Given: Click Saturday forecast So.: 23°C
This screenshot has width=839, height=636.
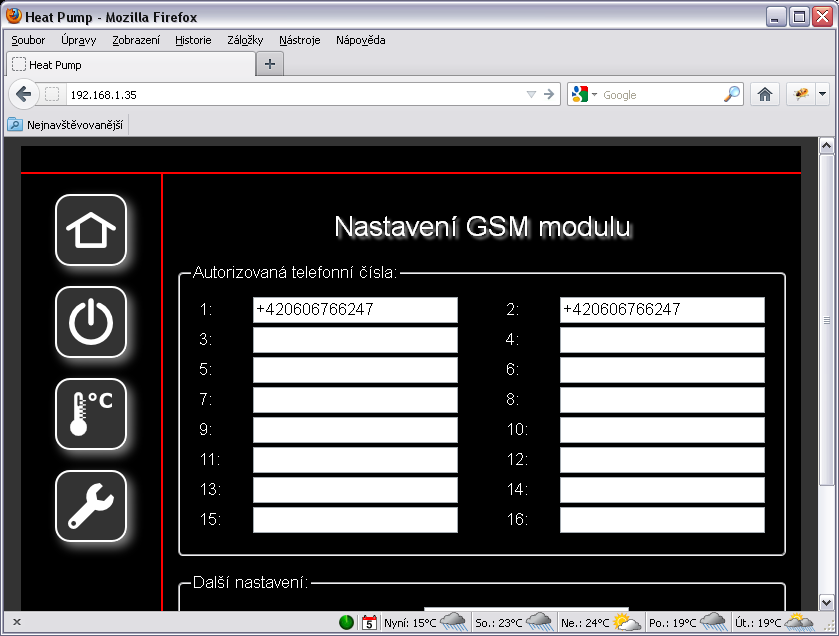Looking at the screenshot, I should coord(514,622).
